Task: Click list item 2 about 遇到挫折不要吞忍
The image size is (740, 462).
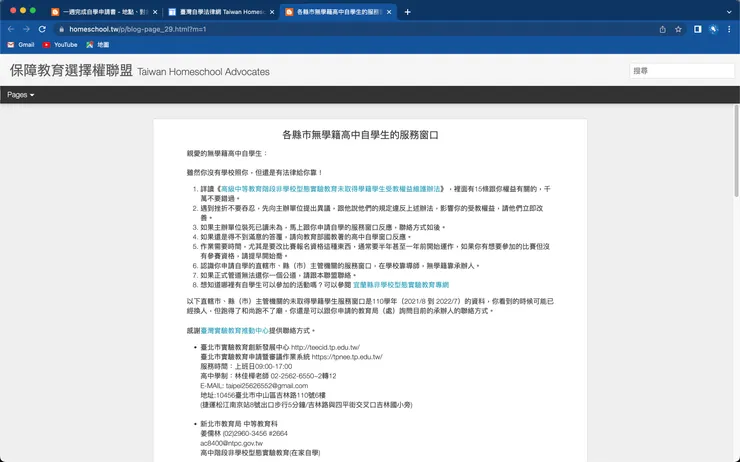Action: point(372,213)
